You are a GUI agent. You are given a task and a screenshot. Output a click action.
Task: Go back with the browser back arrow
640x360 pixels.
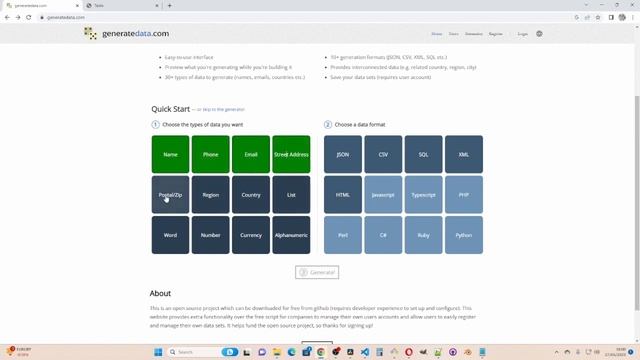click(7, 18)
